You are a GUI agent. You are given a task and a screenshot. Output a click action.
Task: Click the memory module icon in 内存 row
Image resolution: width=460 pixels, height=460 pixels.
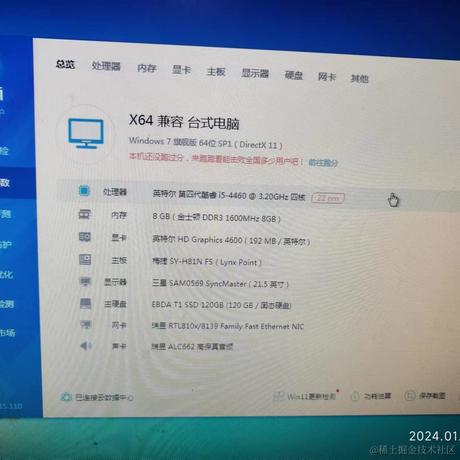[x=84, y=214]
